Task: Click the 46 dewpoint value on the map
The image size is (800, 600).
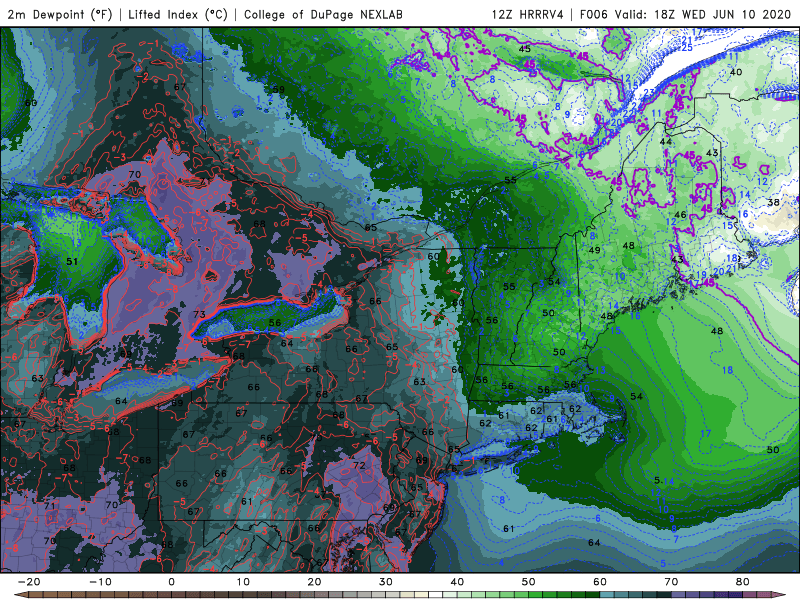Action: [x=680, y=215]
